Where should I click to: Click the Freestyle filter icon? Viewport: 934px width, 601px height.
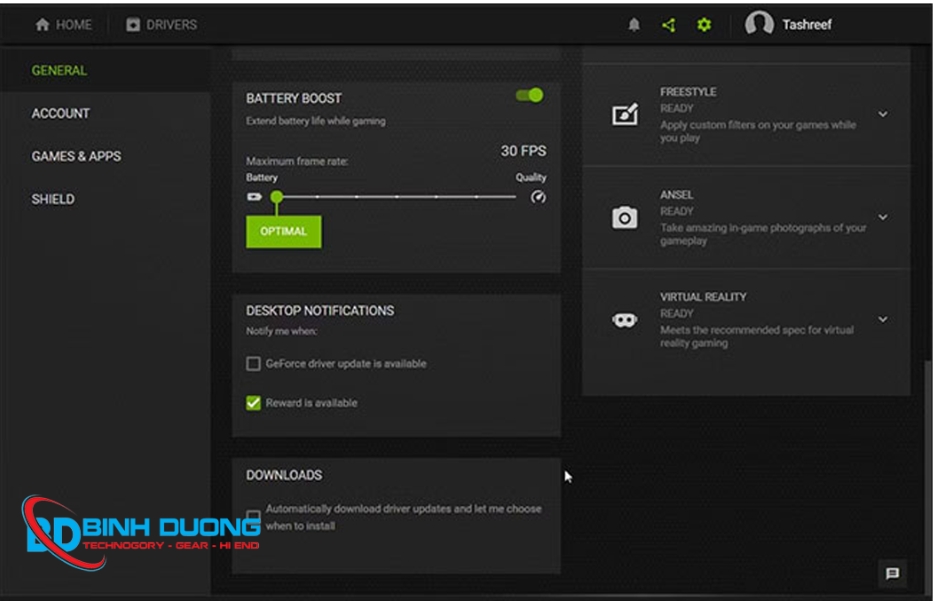[x=625, y=115]
